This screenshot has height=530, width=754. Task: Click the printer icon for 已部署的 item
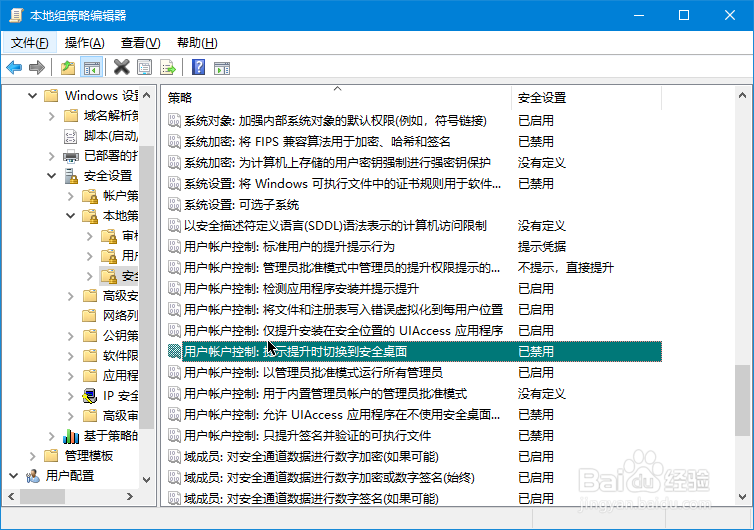71,156
